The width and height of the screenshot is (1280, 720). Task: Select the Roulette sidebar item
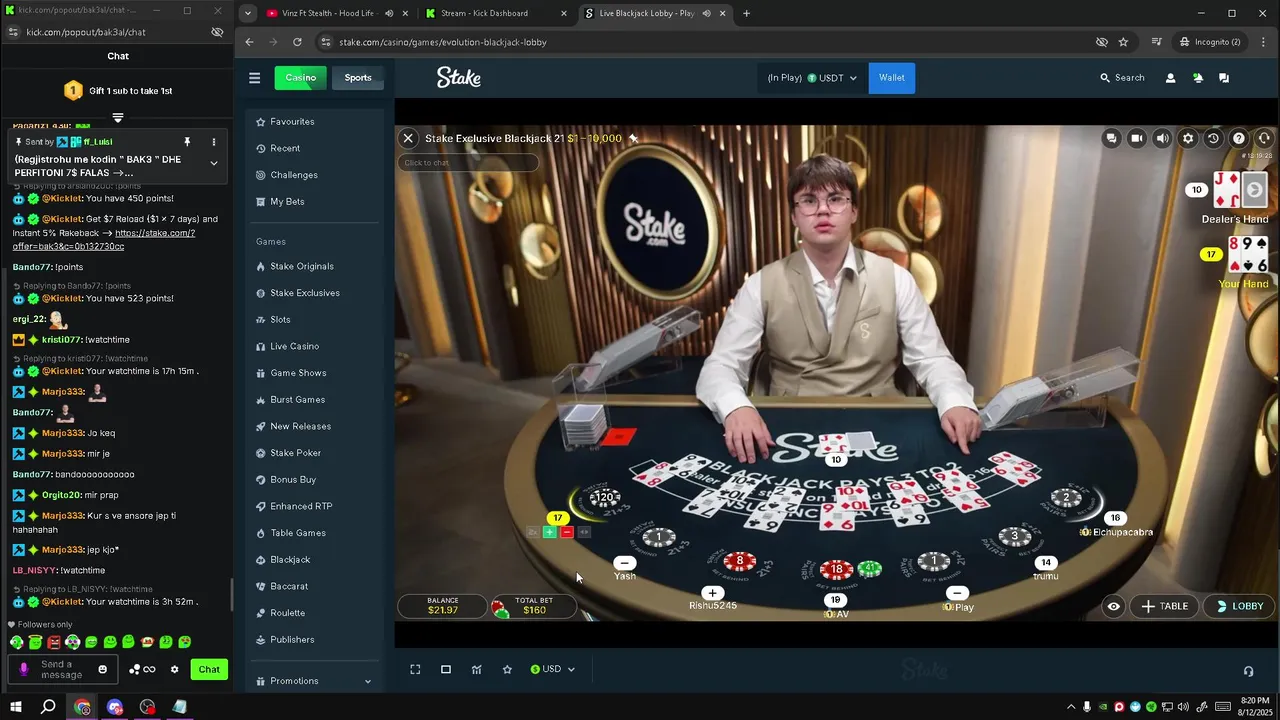point(314,613)
